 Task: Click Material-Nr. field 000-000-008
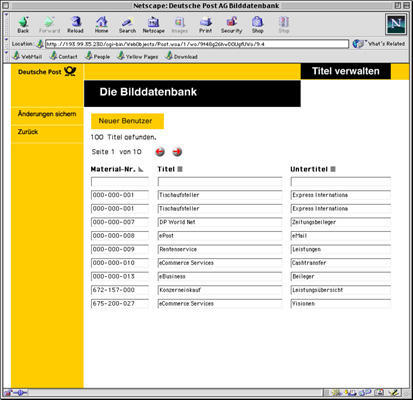tap(120, 236)
